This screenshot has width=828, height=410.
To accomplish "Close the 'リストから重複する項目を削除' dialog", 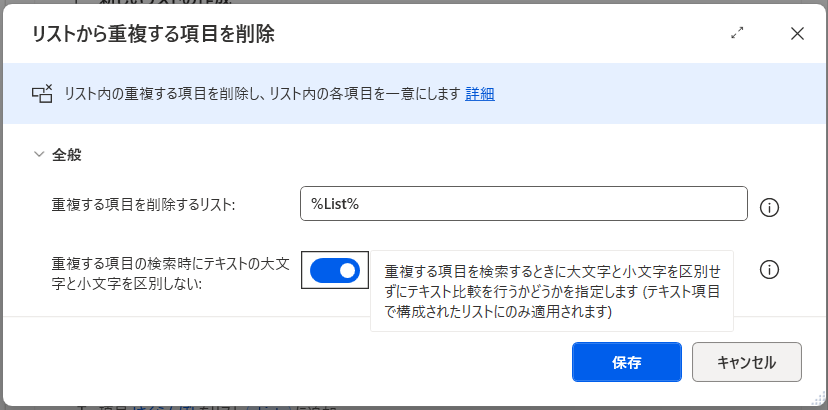I will 797,33.
